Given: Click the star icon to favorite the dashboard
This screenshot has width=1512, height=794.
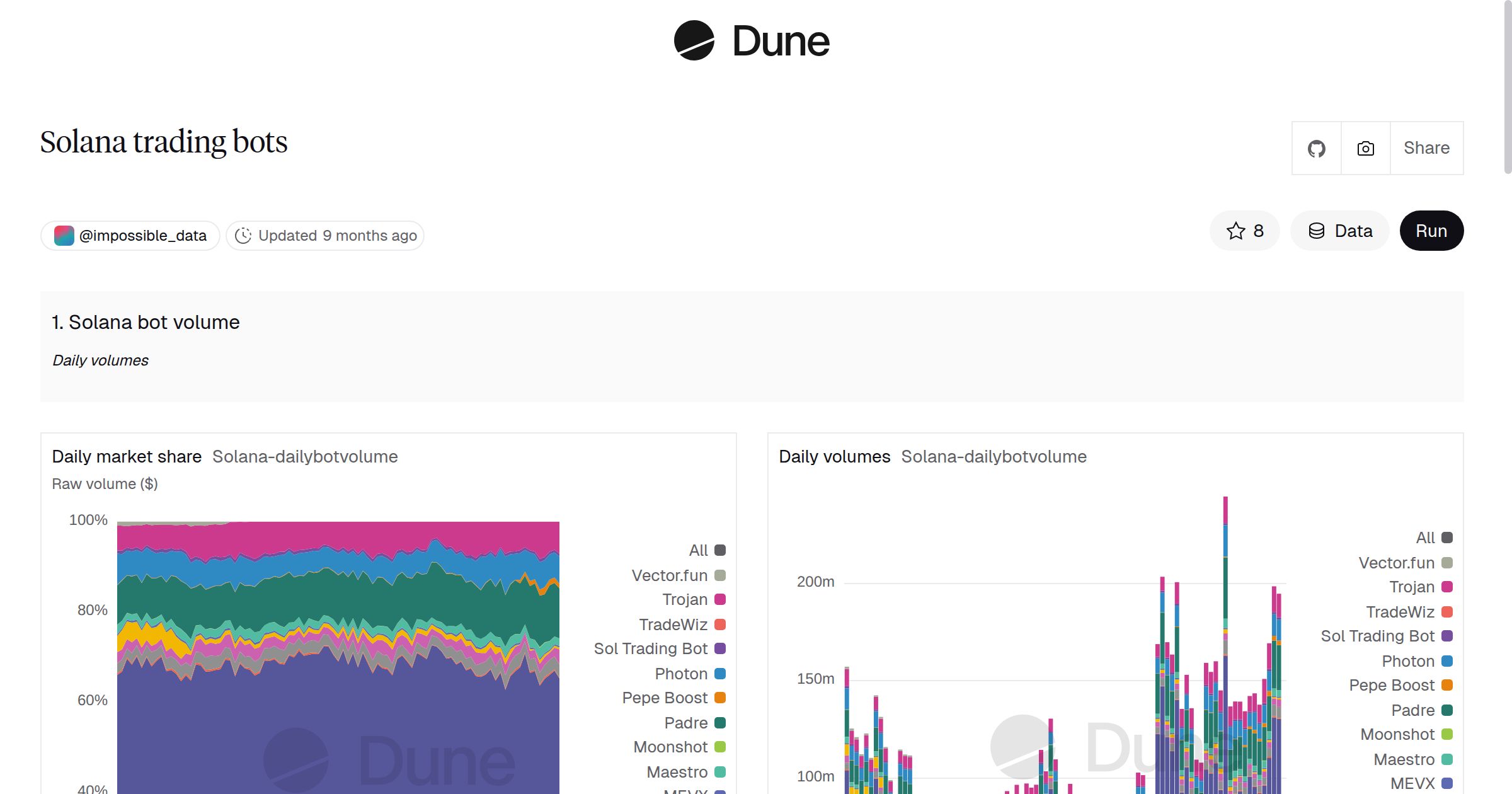Looking at the screenshot, I should [1235, 231].
